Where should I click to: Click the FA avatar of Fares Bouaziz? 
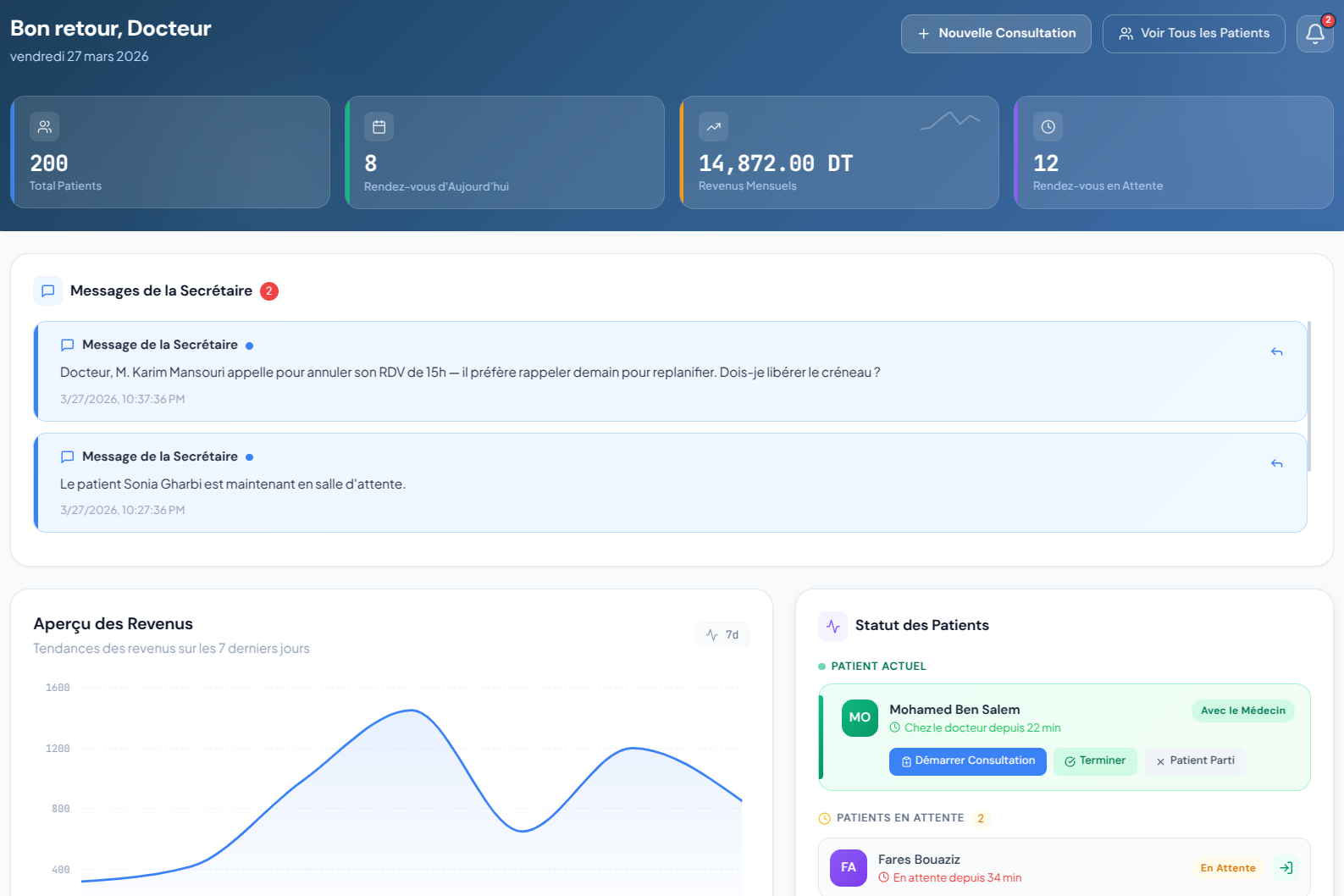coord(849,868)
